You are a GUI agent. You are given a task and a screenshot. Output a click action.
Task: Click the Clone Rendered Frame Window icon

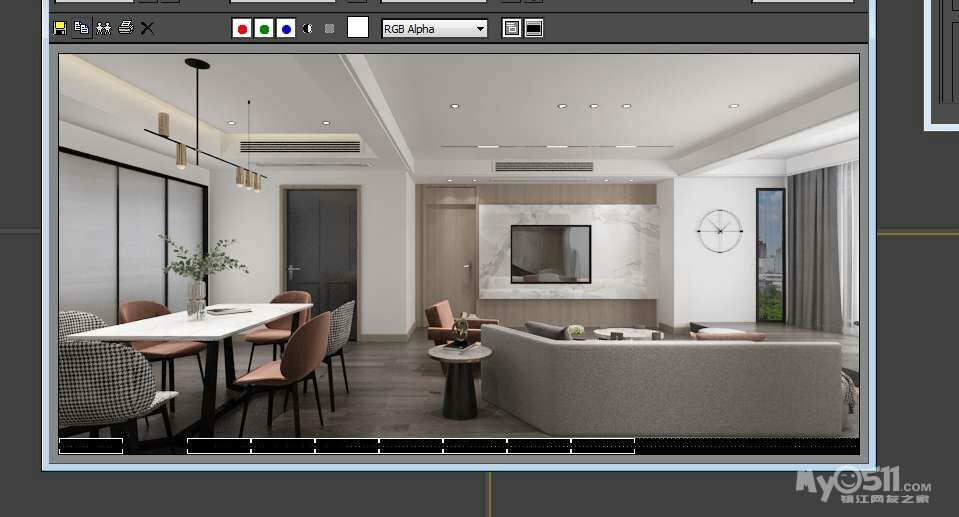103,28
